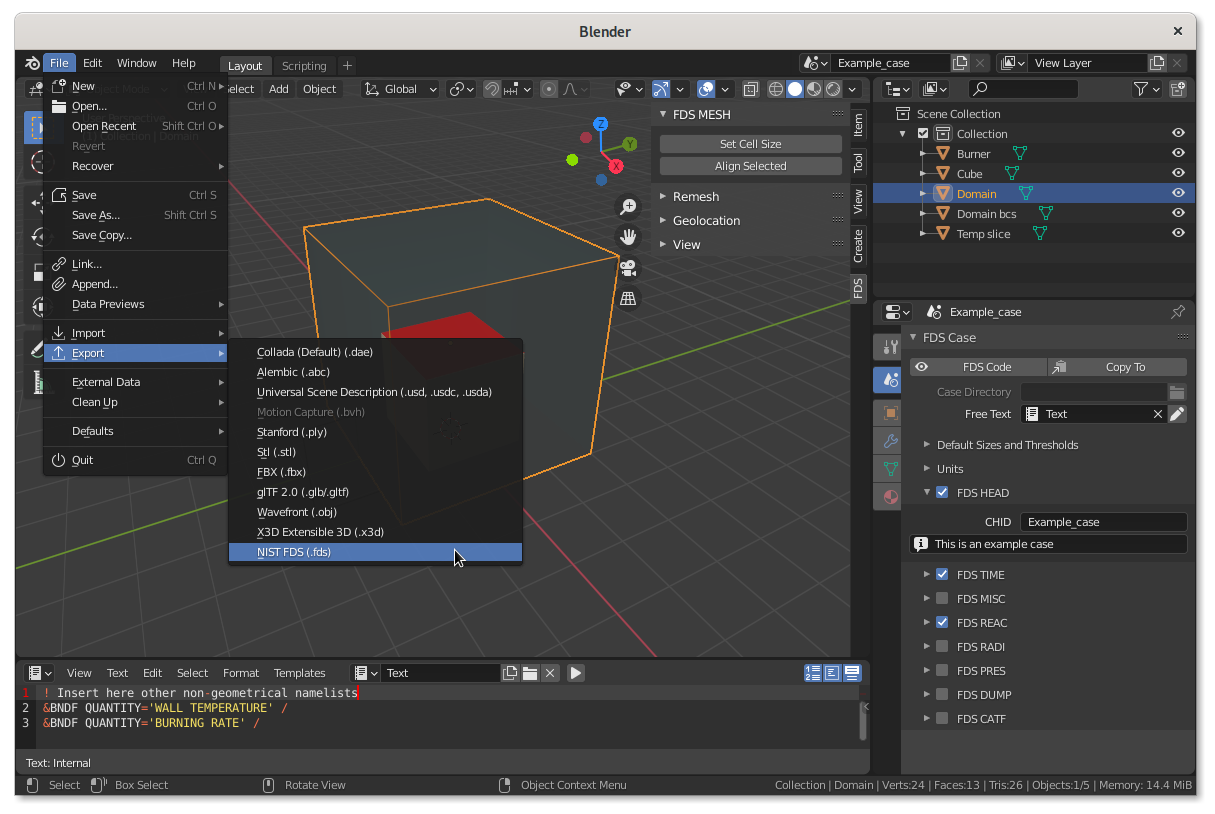Expand FDS REAC panel arrow
1215x814 pixels.
[x=927, y=622]
